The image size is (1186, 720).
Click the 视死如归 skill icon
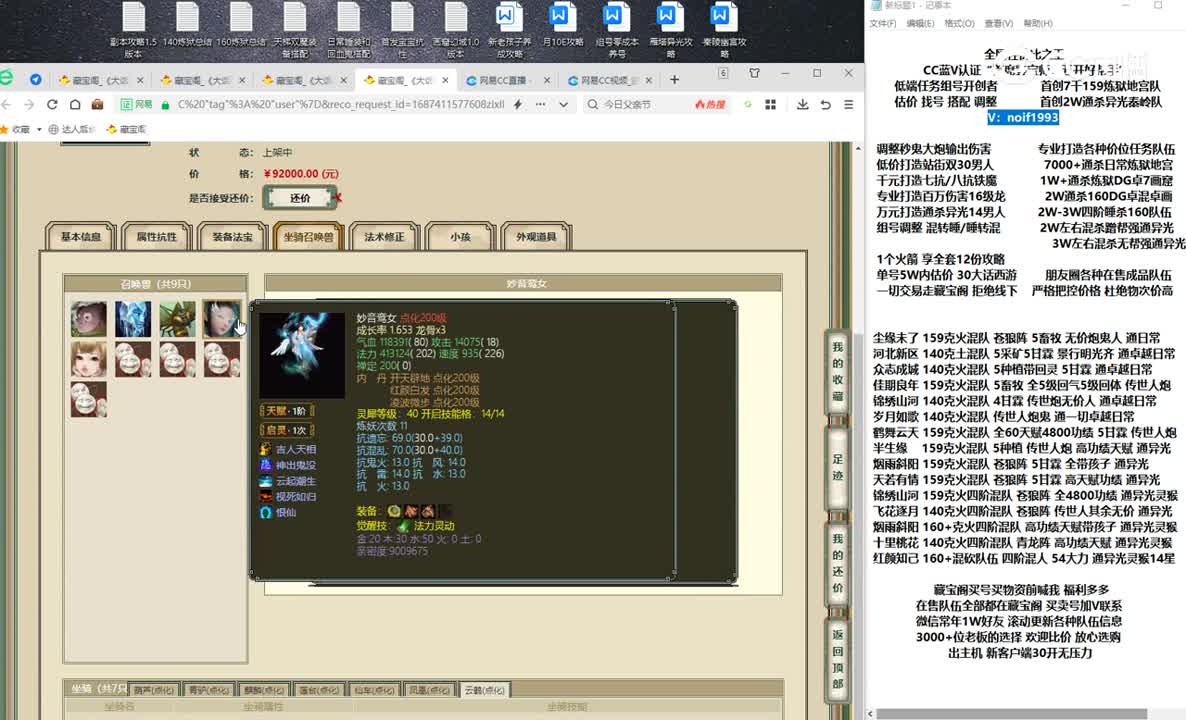(x=265, y=497)
